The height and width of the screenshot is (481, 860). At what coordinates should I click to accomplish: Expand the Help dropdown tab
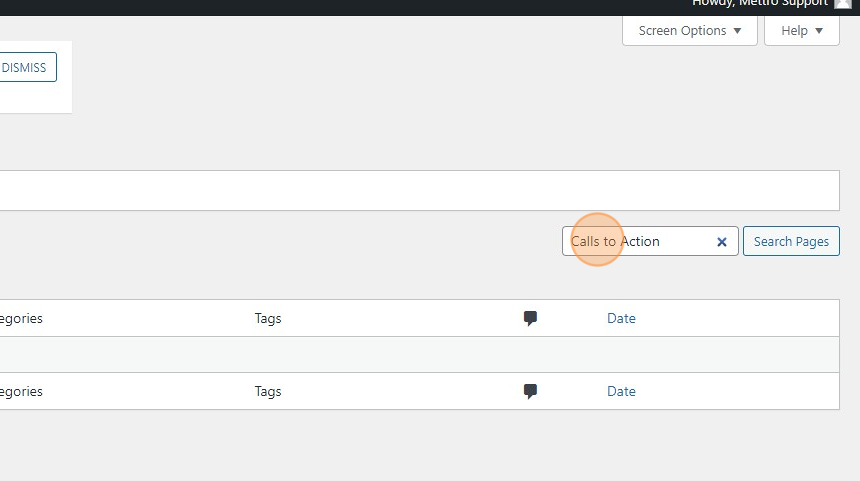point(801,31)
